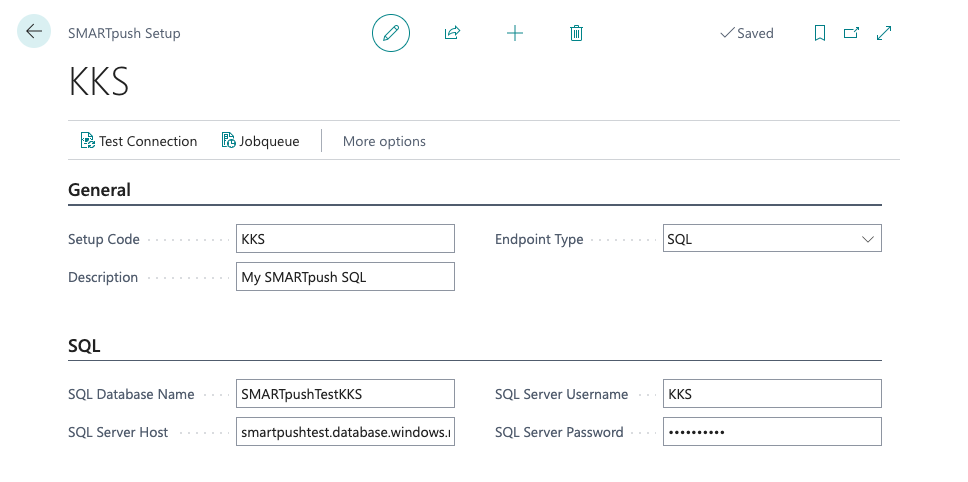Open the share icon
The width and height of the screenshot is (968, 482).
click(452, 33)
